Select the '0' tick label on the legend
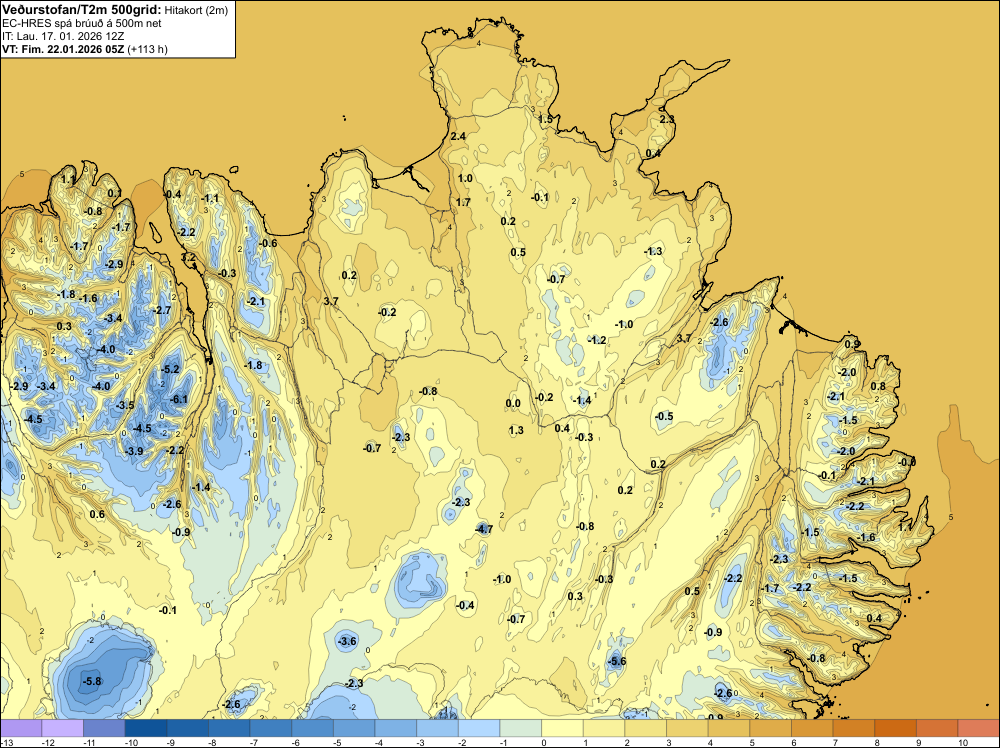Image resolution: width=1000 pixels, height=748 pixels. pos(542,742)
